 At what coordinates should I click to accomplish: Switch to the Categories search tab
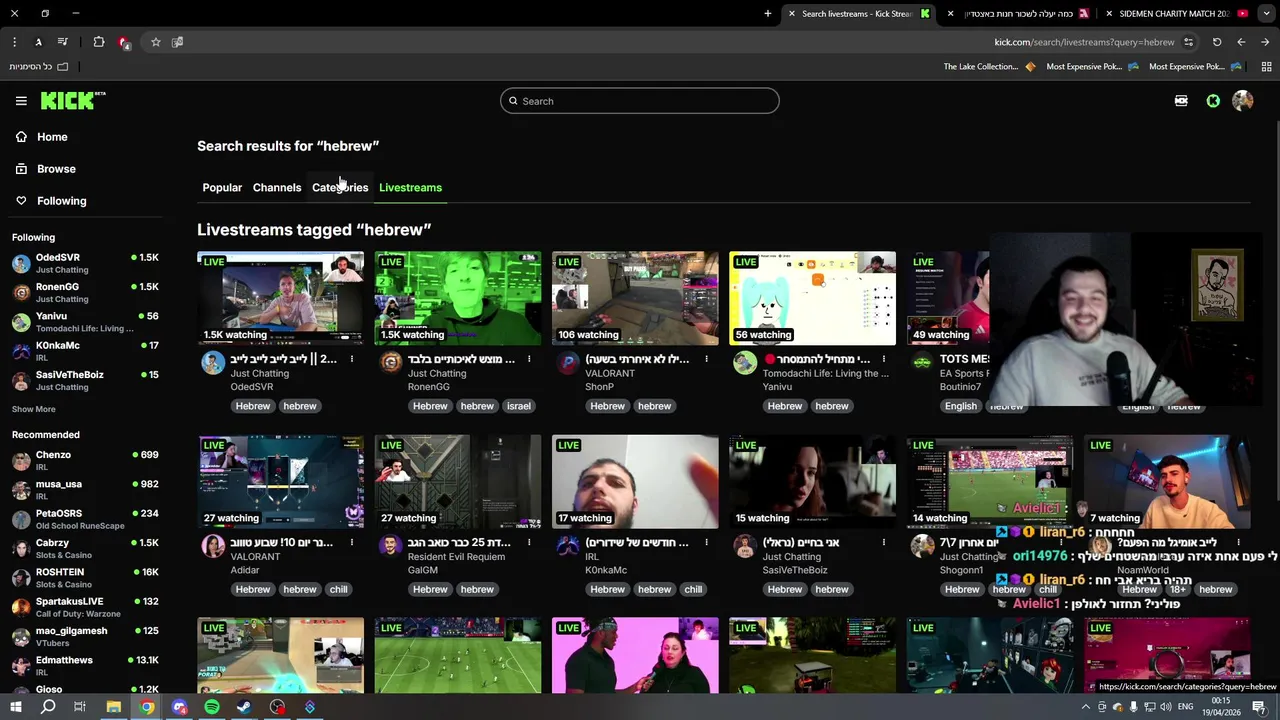(340, 187)
